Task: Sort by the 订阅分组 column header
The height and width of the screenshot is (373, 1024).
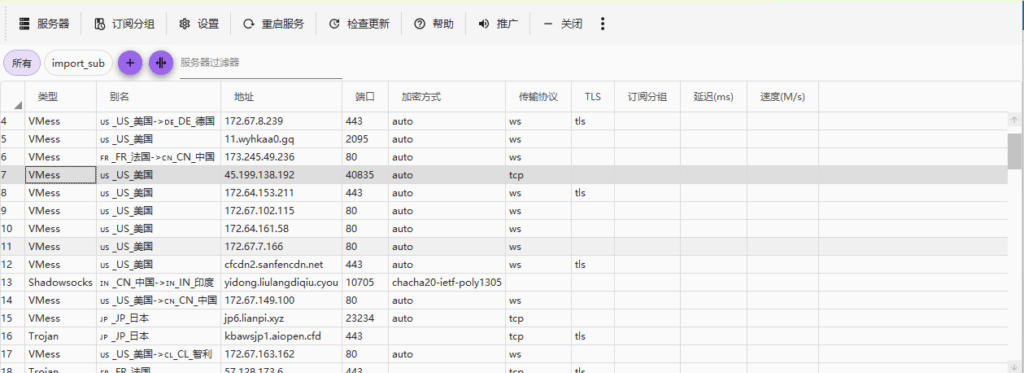Action: [647, 97]
